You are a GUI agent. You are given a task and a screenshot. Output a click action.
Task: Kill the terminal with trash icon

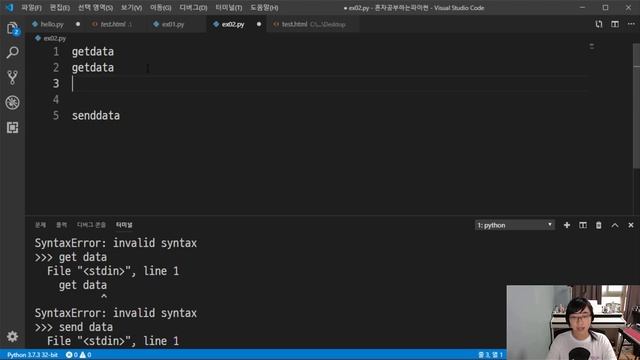(598, 225)
